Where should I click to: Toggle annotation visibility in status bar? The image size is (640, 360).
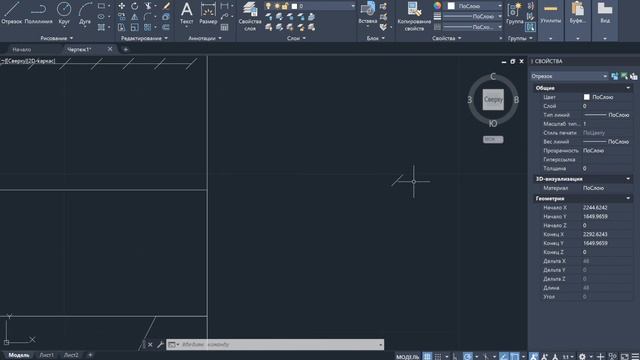534,356
